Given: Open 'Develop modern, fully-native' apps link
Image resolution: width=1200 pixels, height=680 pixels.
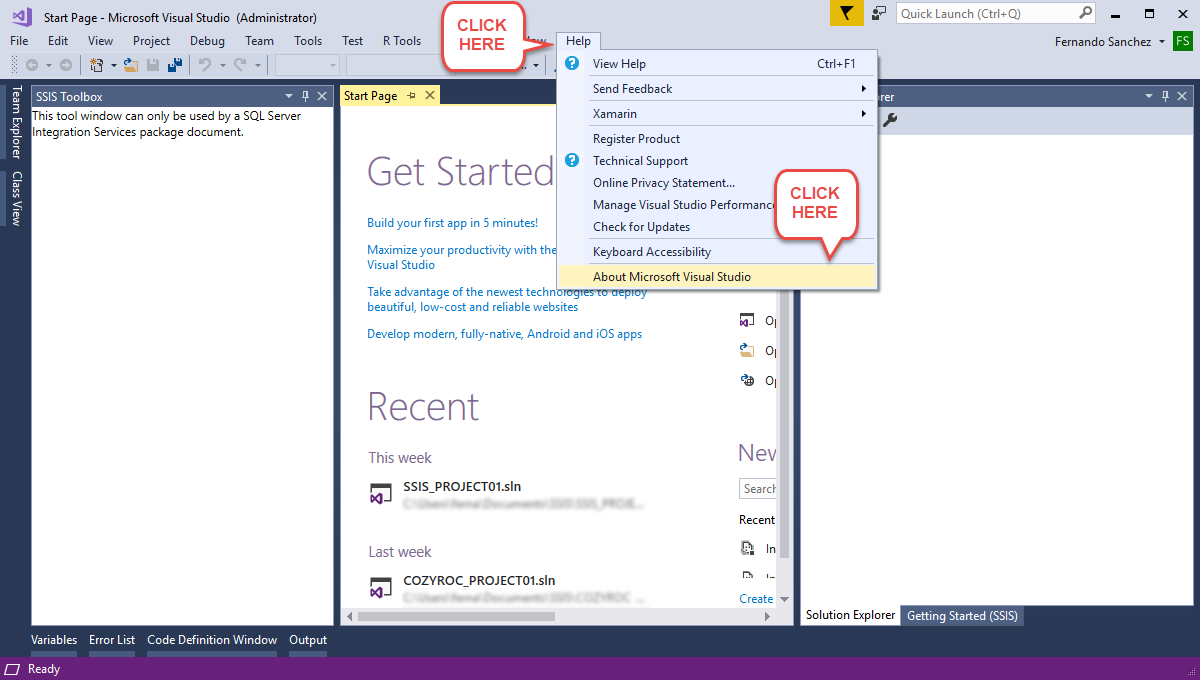Looking at the screenshot, I should pyautogui.click(x=505, y=334).
